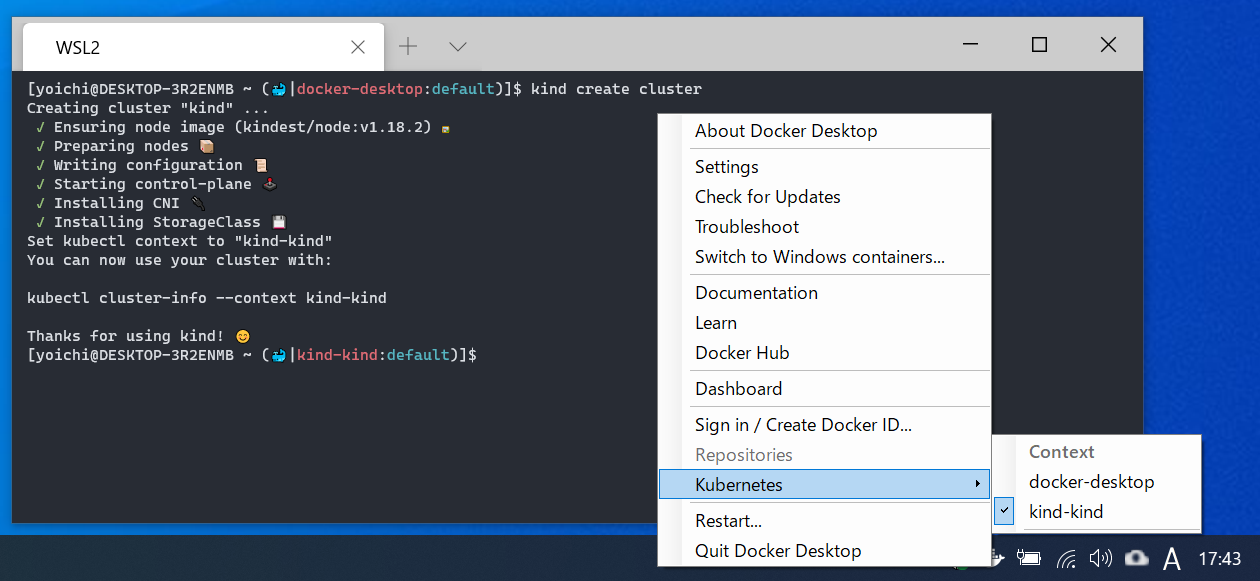Click the Docker whale tray icon
This screenshot has height=581, width=1260.
(995, 558)
